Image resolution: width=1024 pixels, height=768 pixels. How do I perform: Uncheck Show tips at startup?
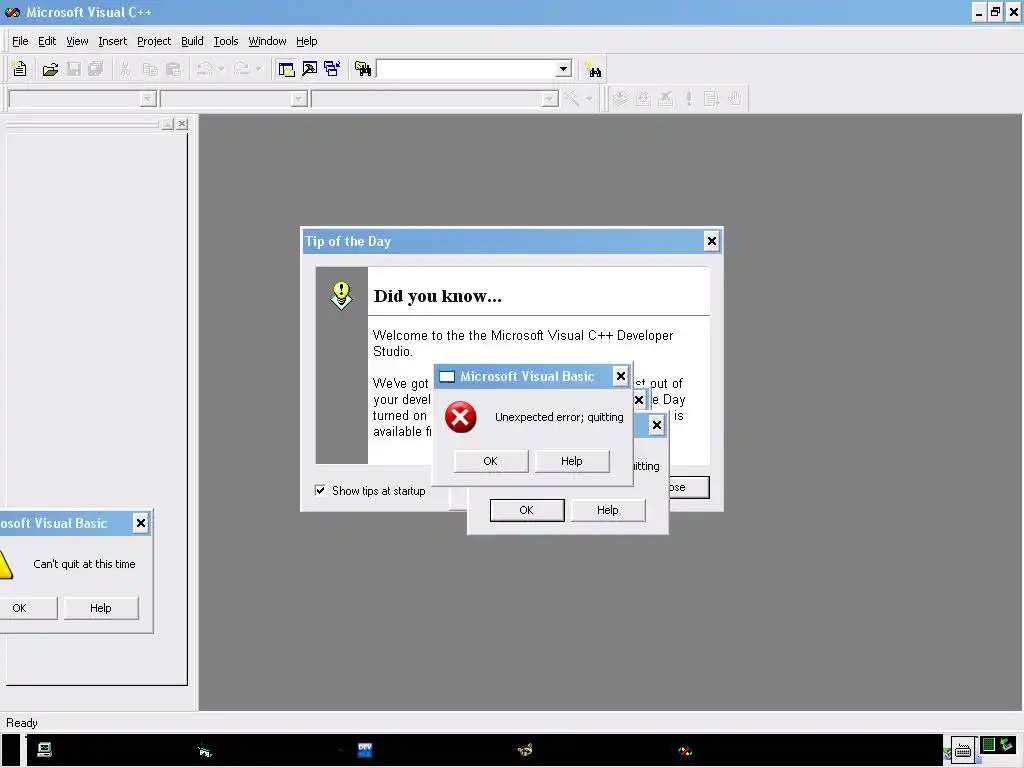[320, 490]
